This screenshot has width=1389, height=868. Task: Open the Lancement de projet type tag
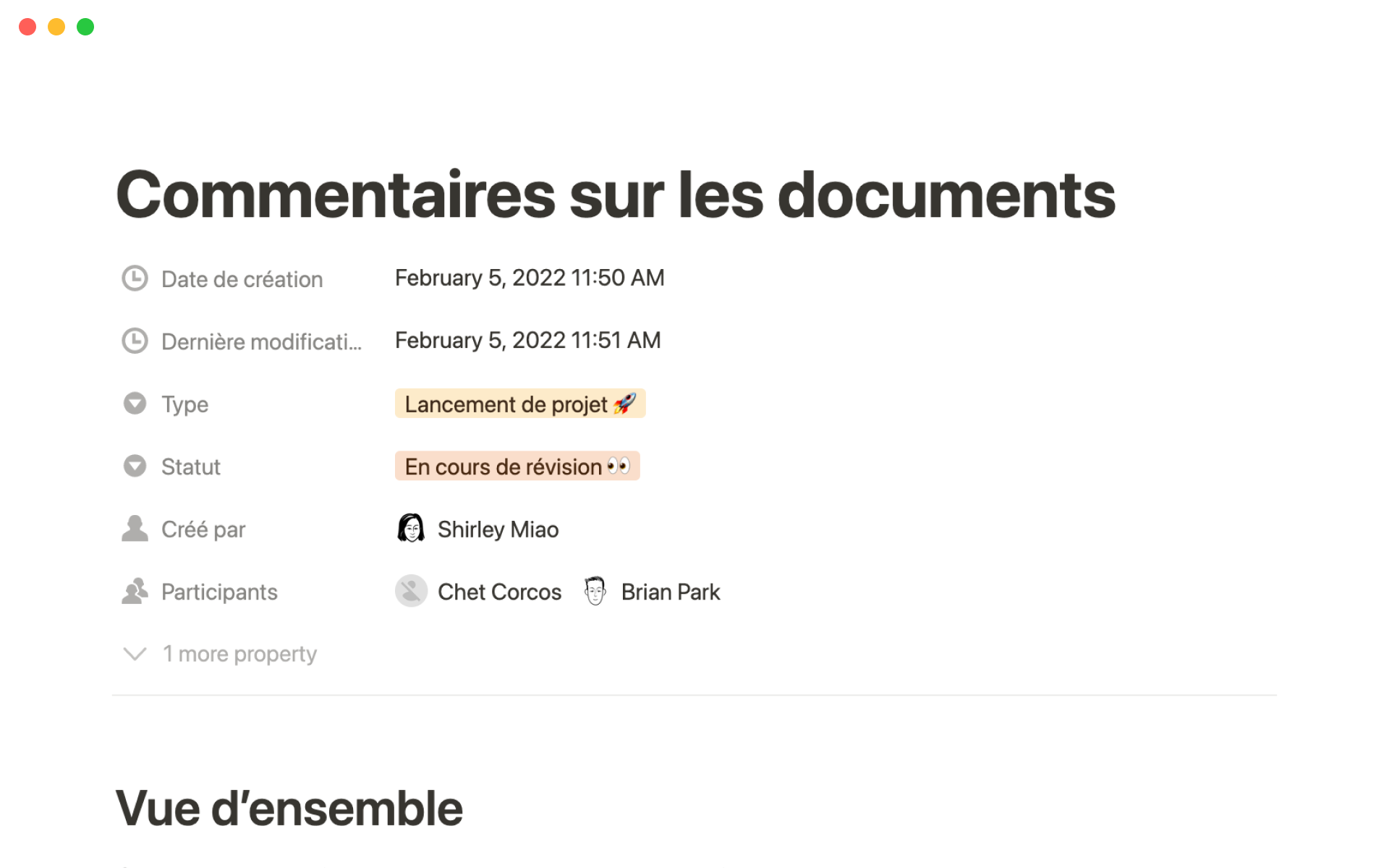click(519, 404)
